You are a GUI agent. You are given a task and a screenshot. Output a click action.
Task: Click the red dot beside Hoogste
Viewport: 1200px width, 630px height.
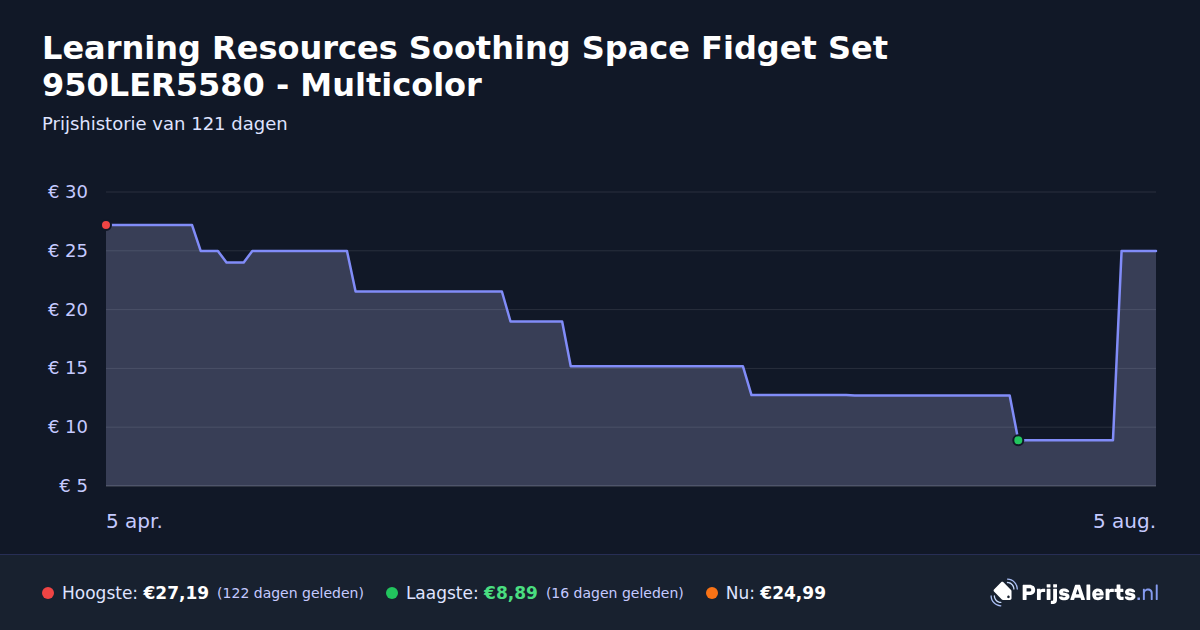(x=48, y=593)
